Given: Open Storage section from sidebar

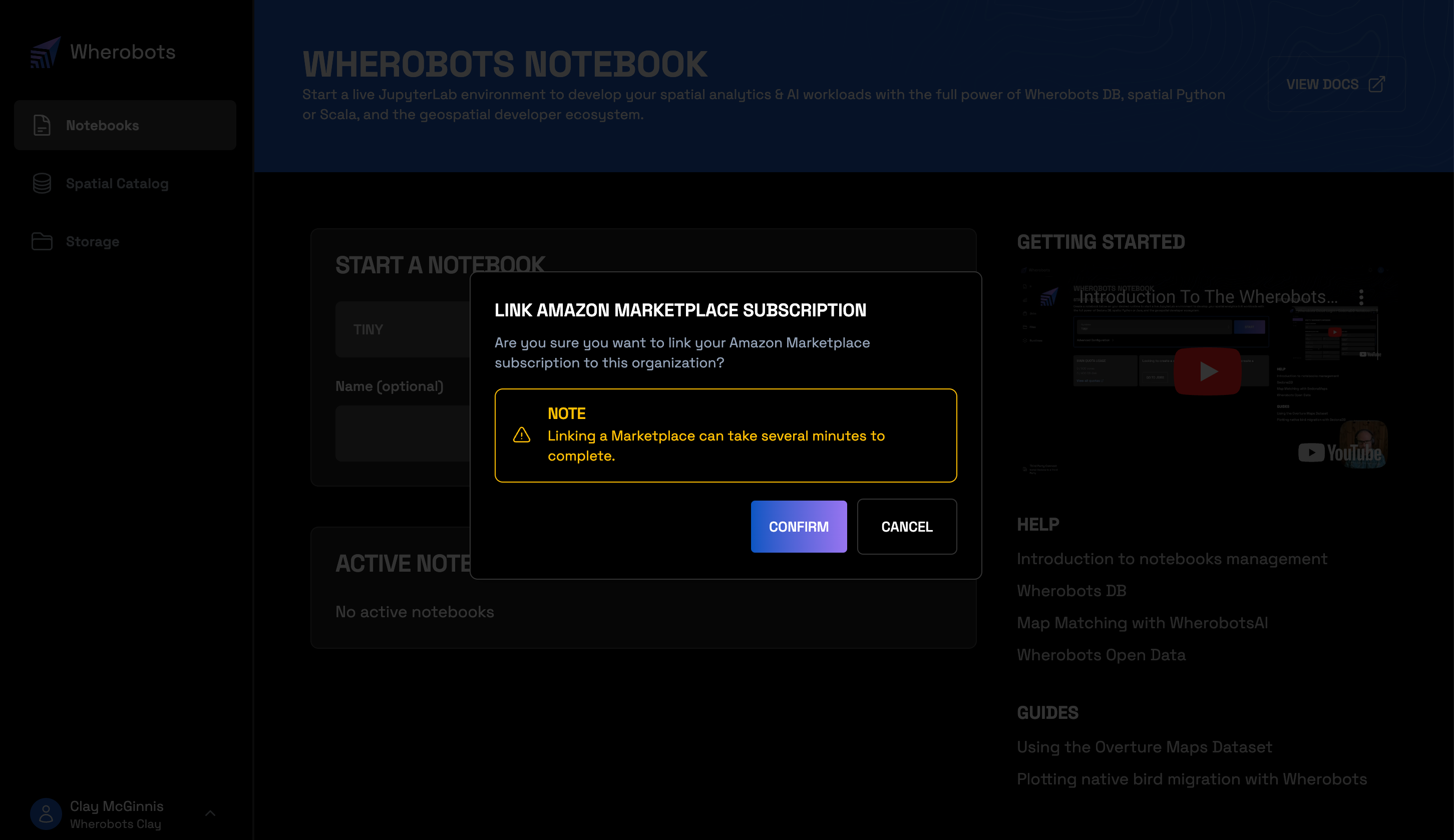Looking at the screenshot, I should [92, 241].
